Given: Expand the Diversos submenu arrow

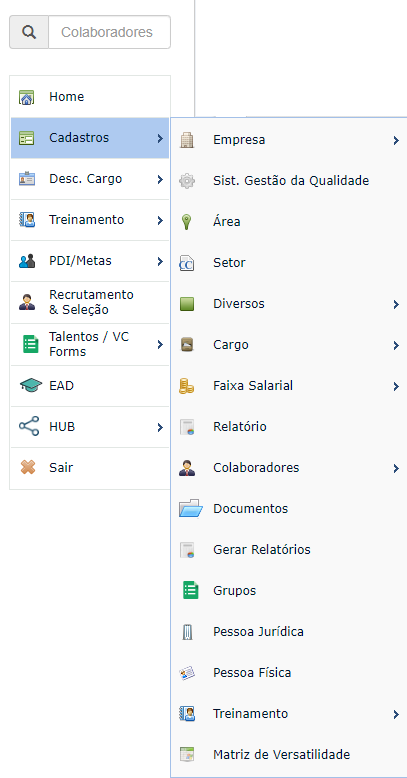Looking at the screenshot, I should (x=396, y=304).
